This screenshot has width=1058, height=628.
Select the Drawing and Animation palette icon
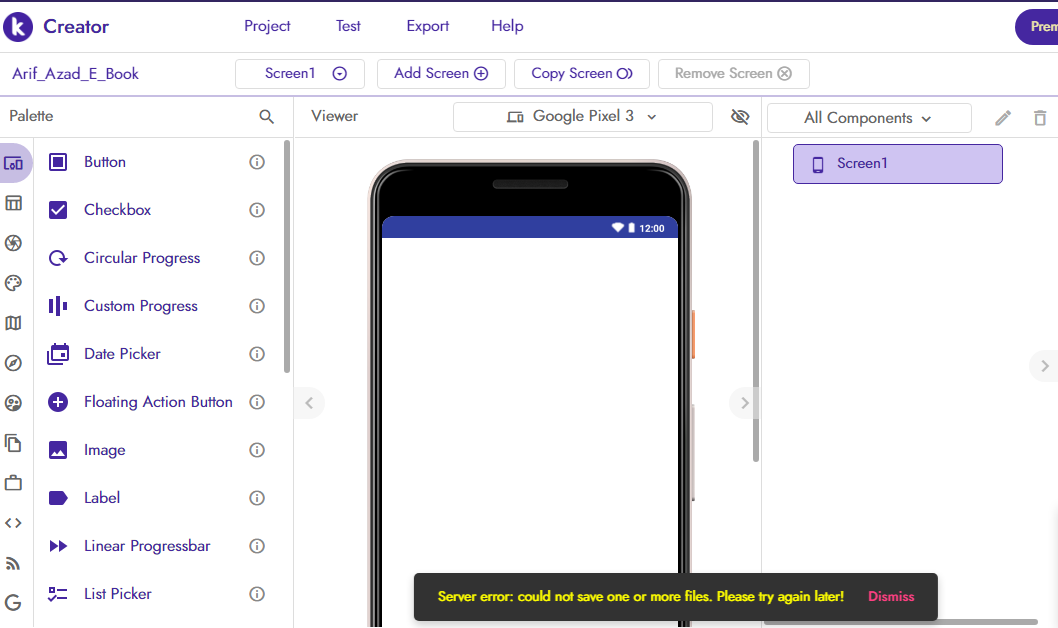(13, 283)
